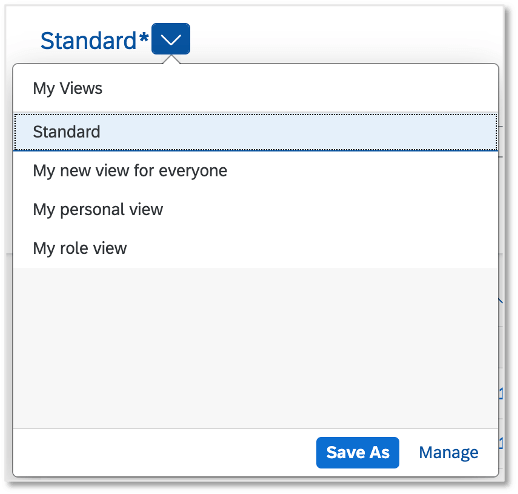Switch to My new view for everyone
This screenshot has width=518, height=494.
point(256,171)
